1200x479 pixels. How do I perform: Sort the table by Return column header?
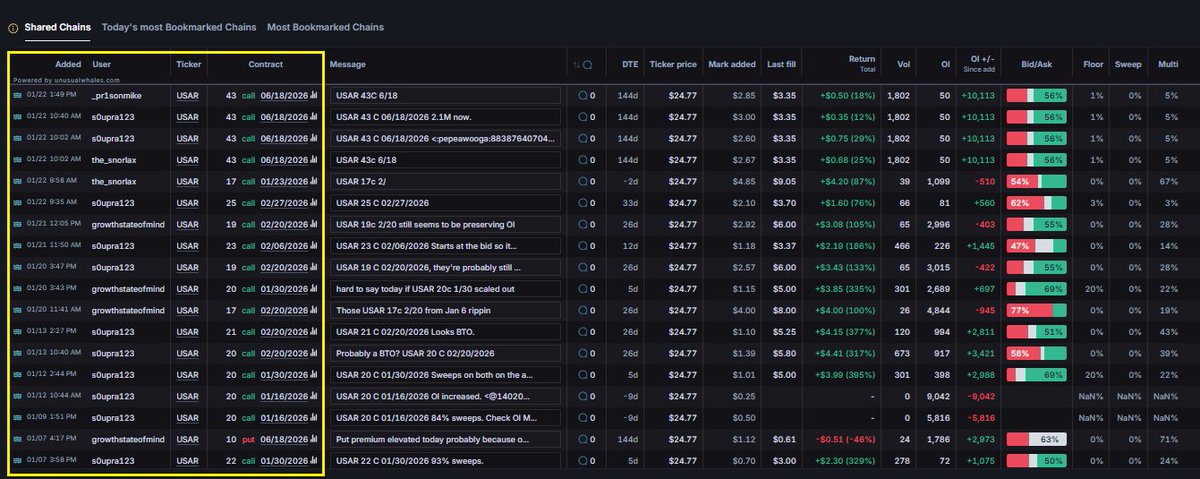[x=861, y=59]
